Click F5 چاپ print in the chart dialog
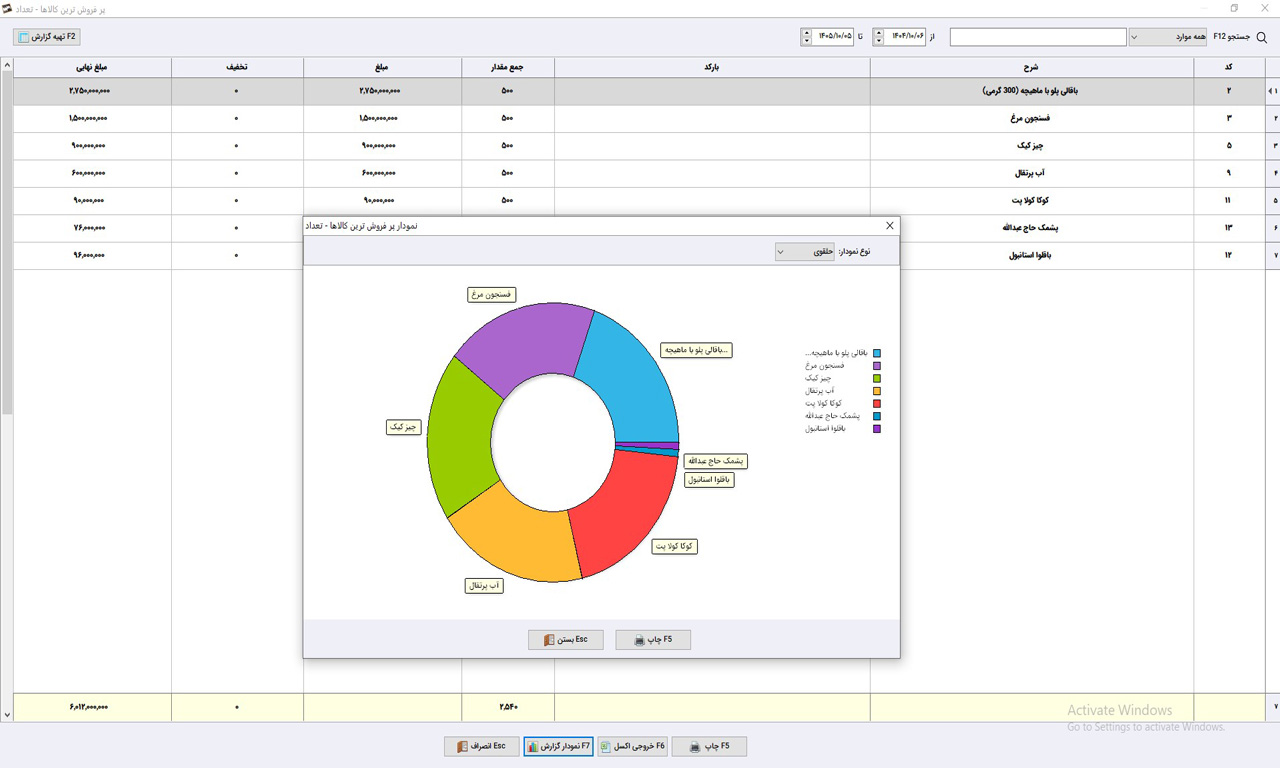Image resolution: width=1280 pixels, height=768 pixels. click(653, 640)
